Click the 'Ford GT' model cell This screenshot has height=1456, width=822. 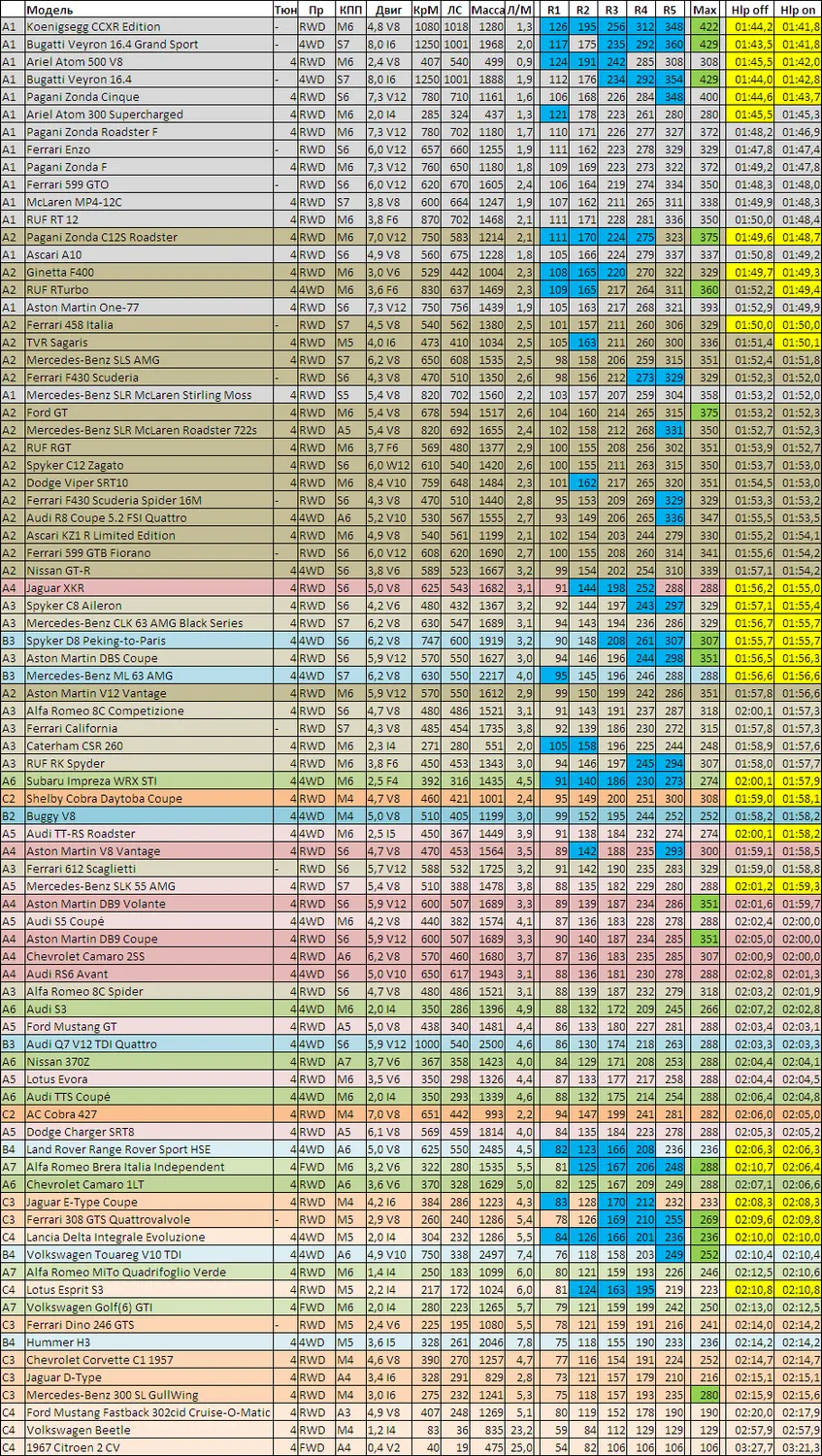tap(148, 413)
